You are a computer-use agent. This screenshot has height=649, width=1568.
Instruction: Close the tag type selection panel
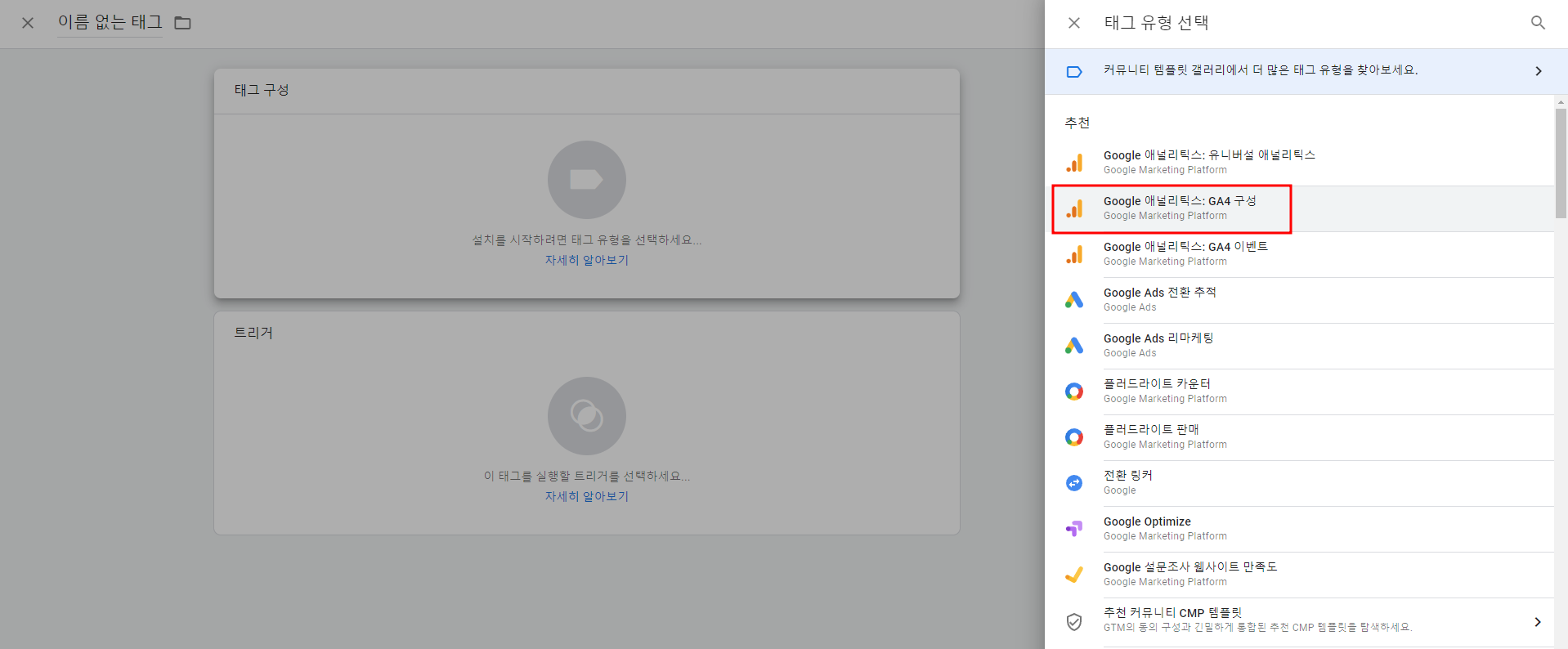pos(1074,23)
